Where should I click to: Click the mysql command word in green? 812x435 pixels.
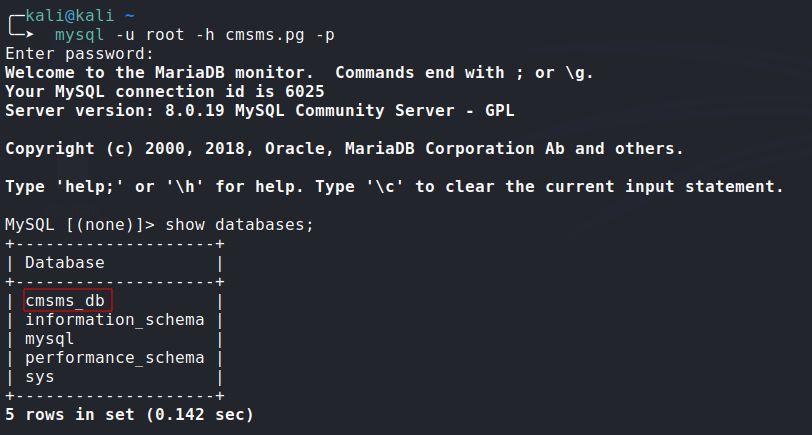pos(79,35)
